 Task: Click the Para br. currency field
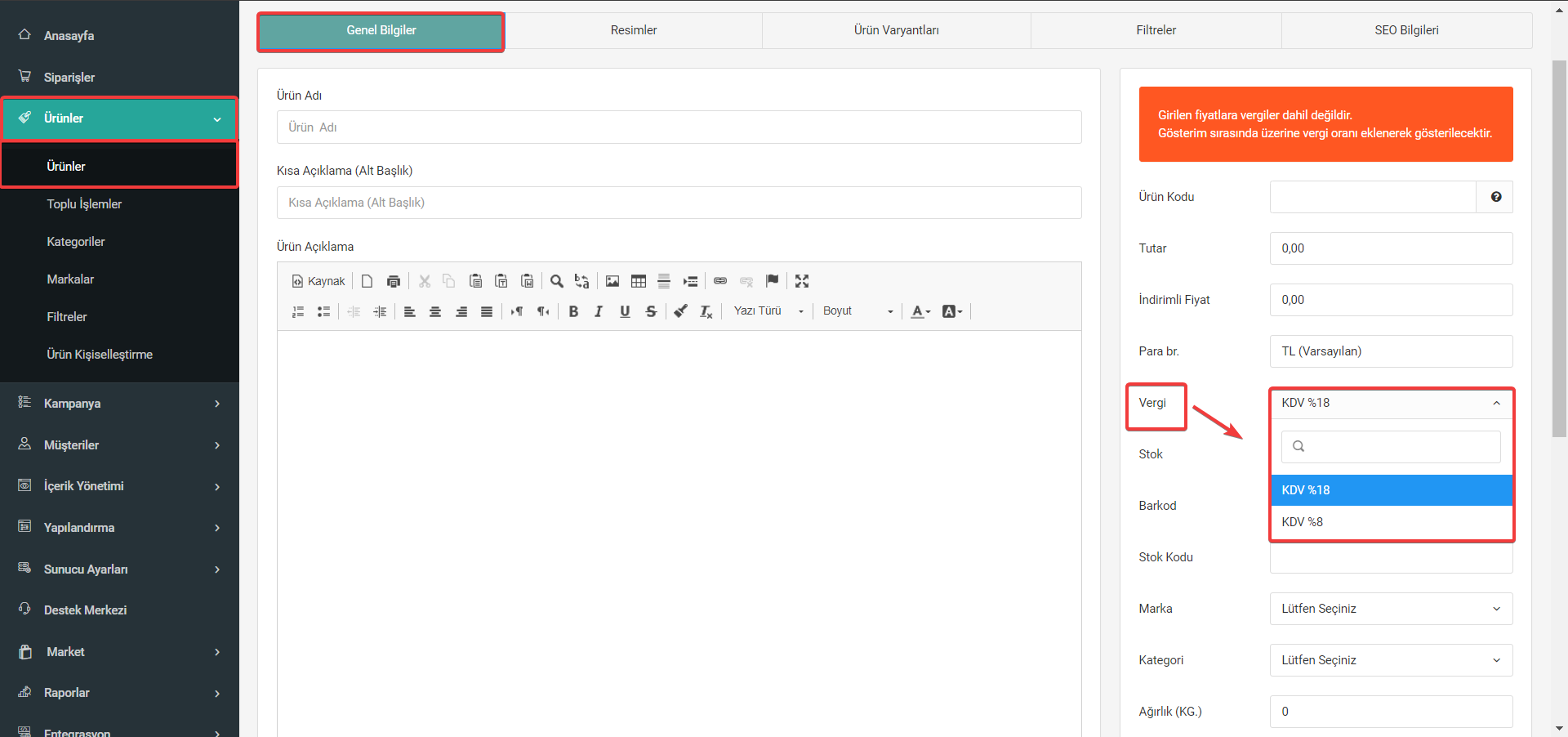pos(1392,351)
